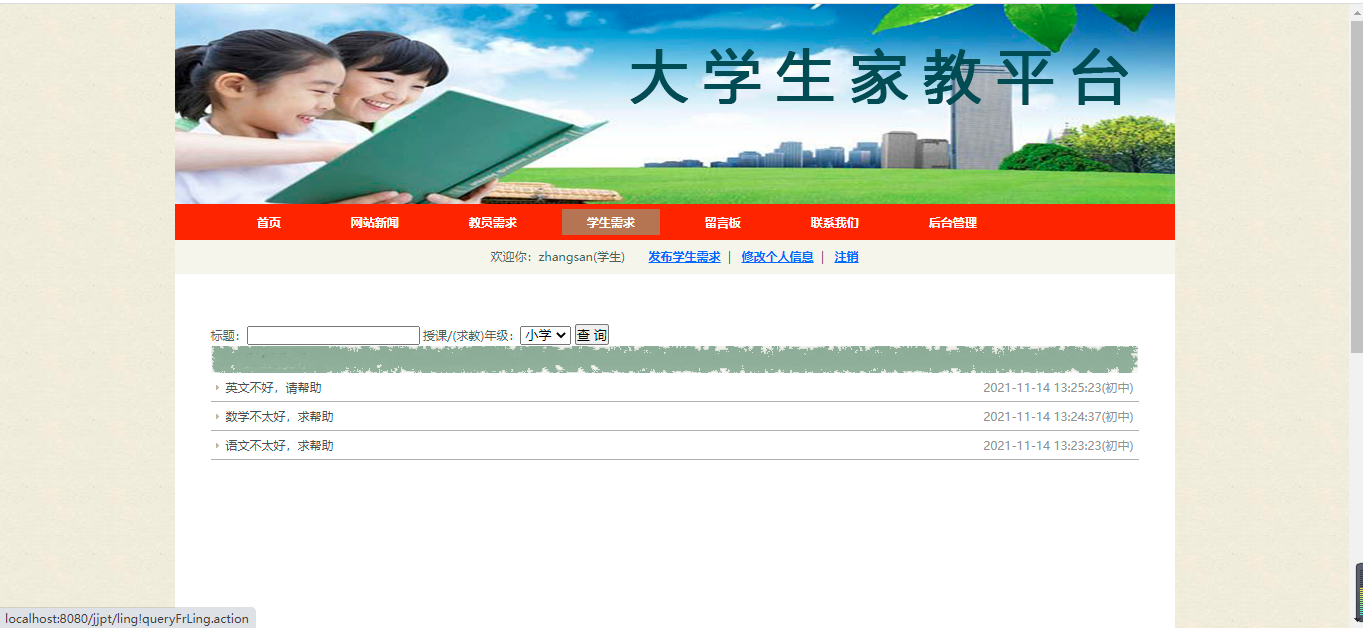The width and height of the screenshot is (1363, 628).
Task: Click the timestamp 2021-11-14 13:25:23(初中)
Action: [1058, 388]
